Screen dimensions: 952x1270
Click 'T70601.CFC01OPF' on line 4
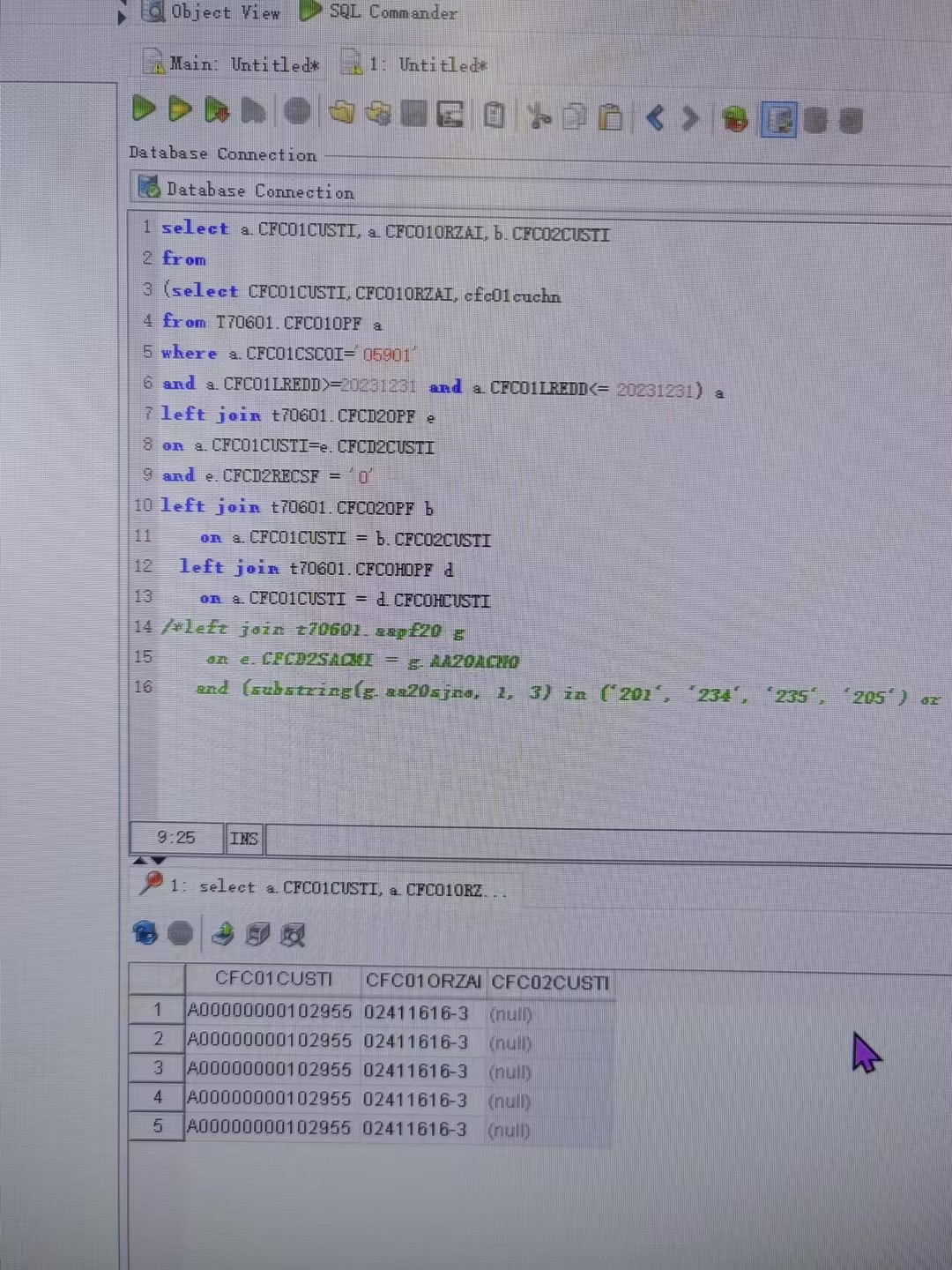[289, 323]
